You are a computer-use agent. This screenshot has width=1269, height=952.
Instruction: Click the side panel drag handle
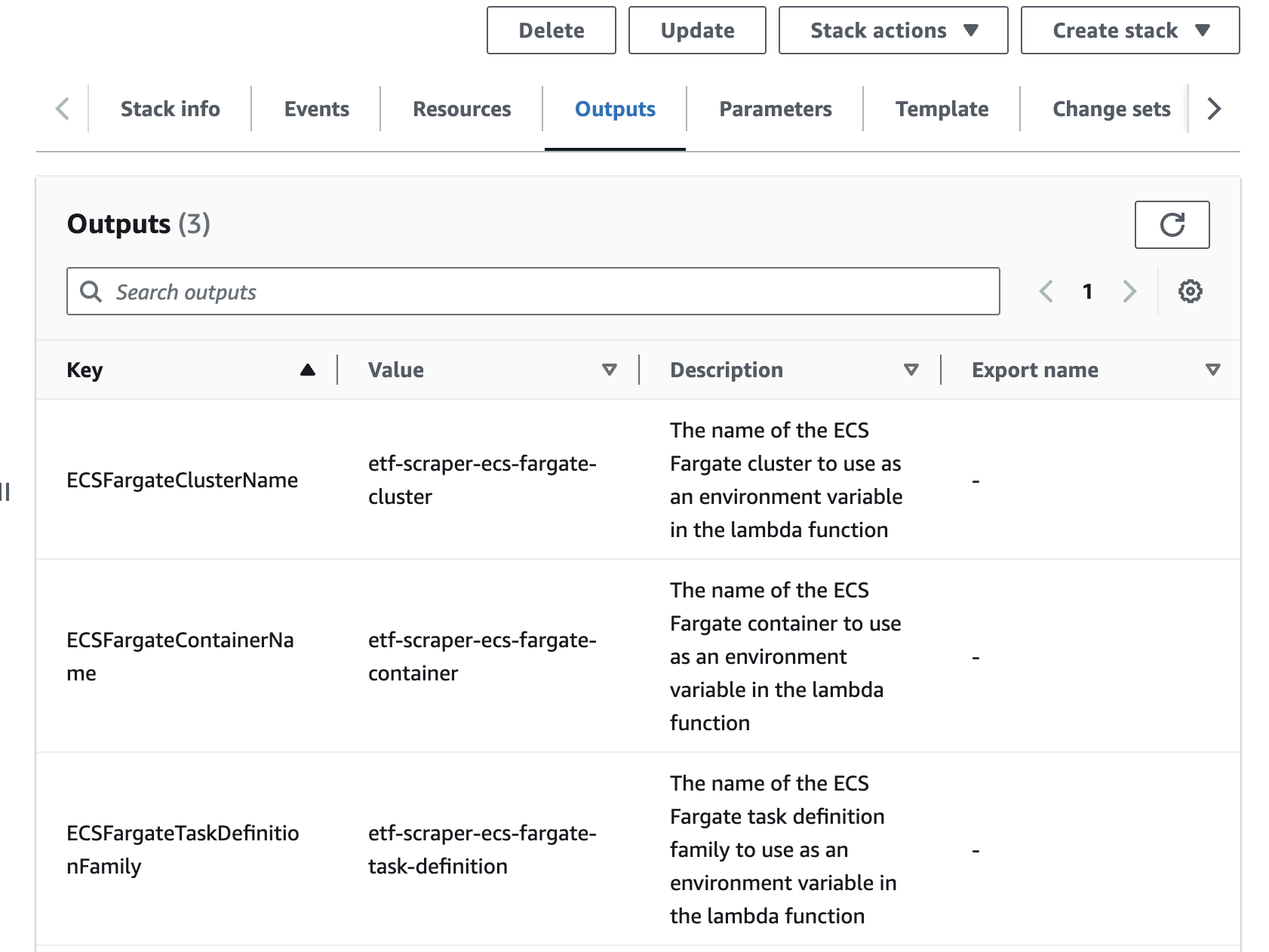[5, 492]
